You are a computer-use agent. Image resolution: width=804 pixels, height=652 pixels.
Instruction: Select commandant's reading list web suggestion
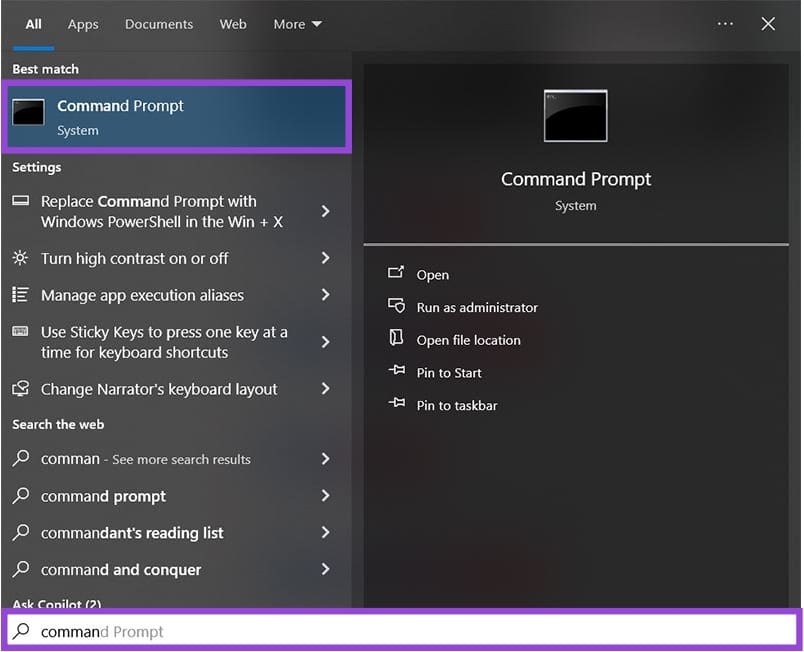tap(132, 533)
